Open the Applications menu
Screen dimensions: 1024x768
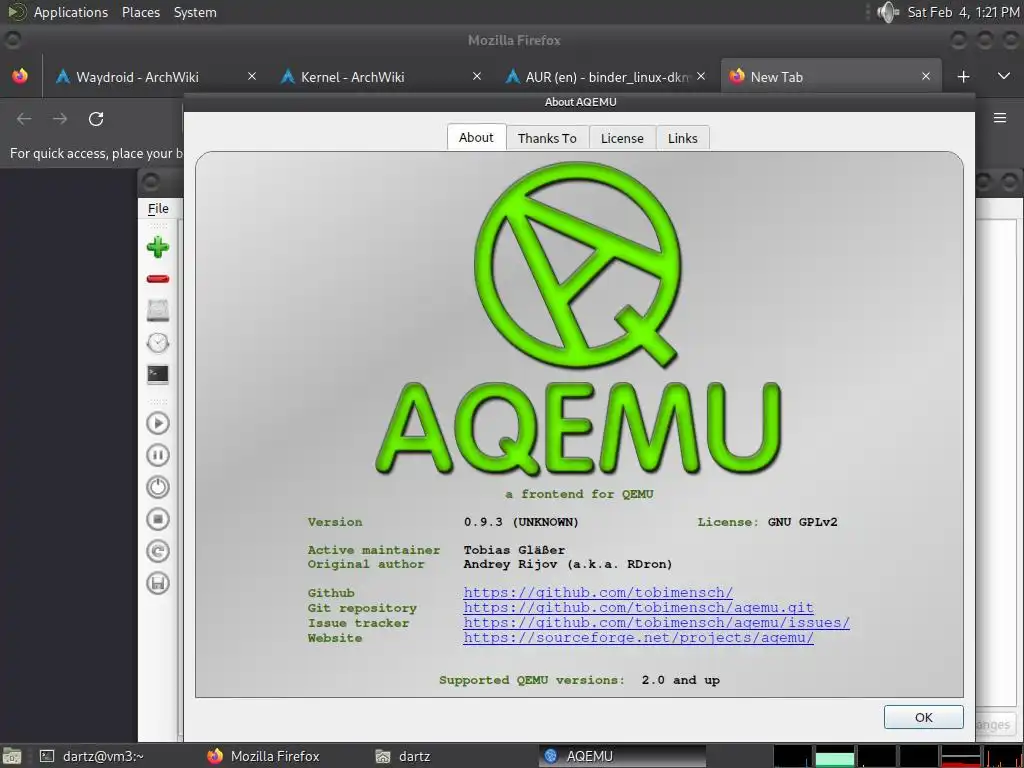click(71, 12)
